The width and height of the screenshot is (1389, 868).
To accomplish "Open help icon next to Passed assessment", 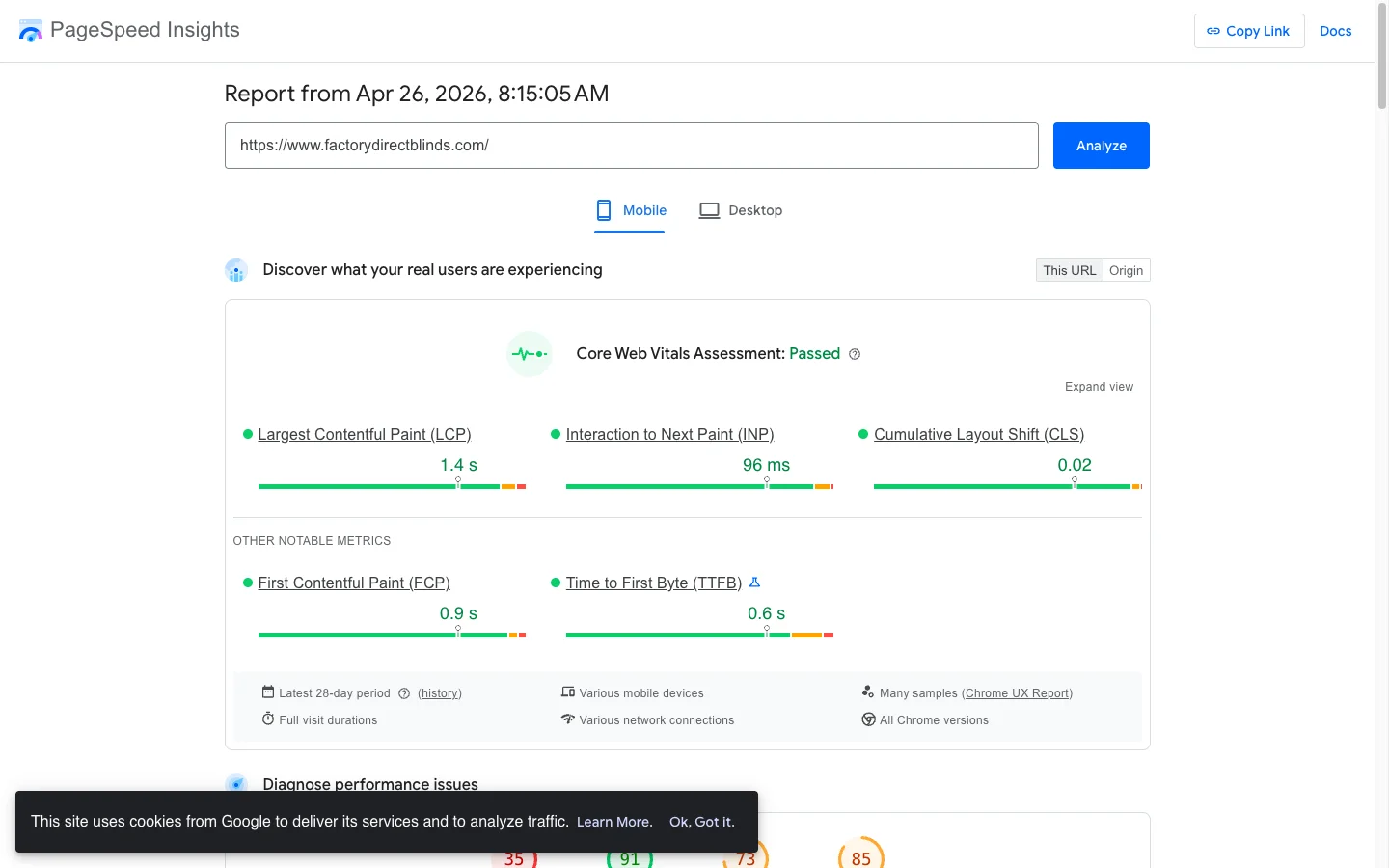I will click(855, 354).
